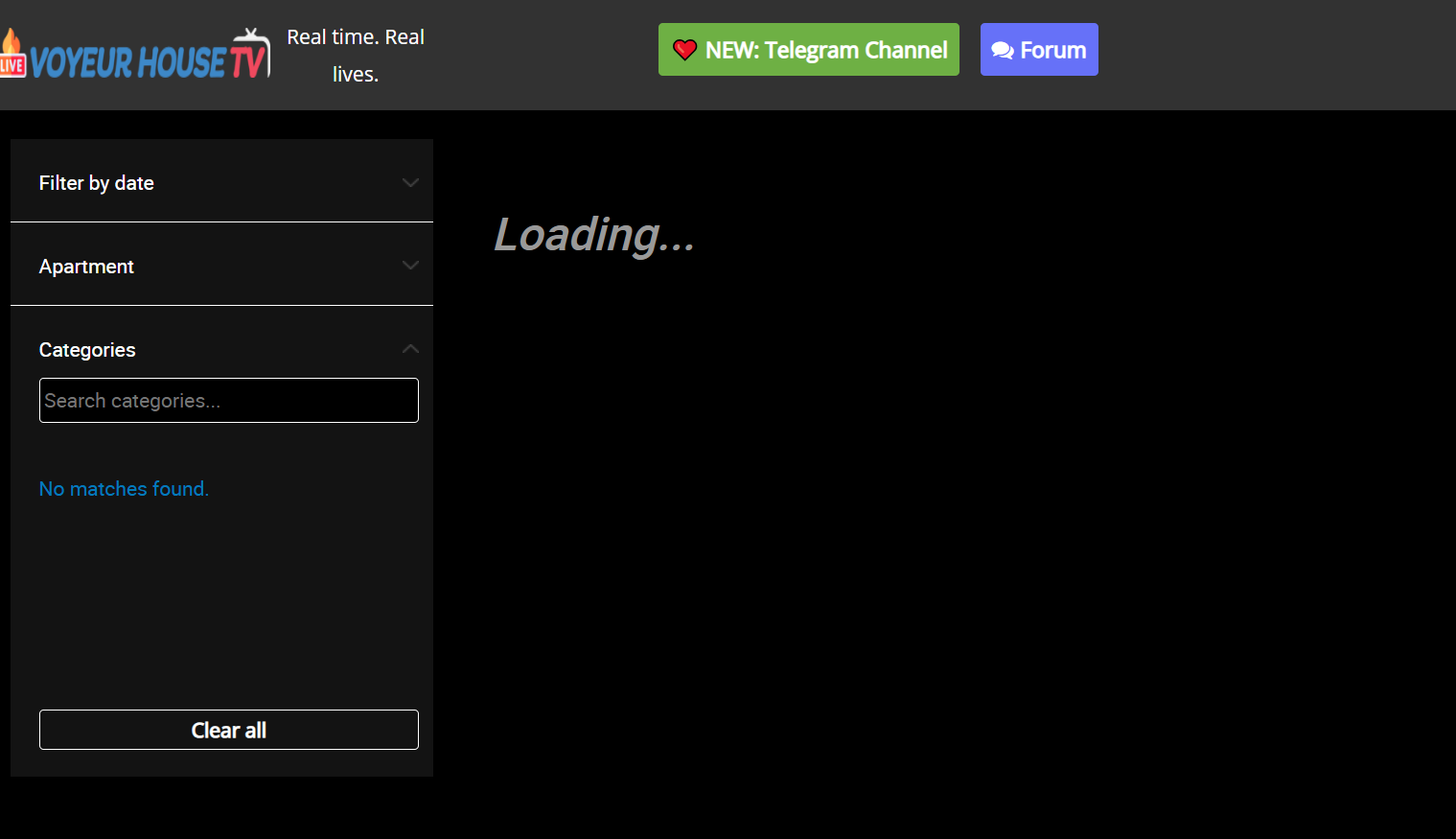Click the Loading... placeholder text
This screenshot has height=839, width=1456.
click(x=593, y=235)
